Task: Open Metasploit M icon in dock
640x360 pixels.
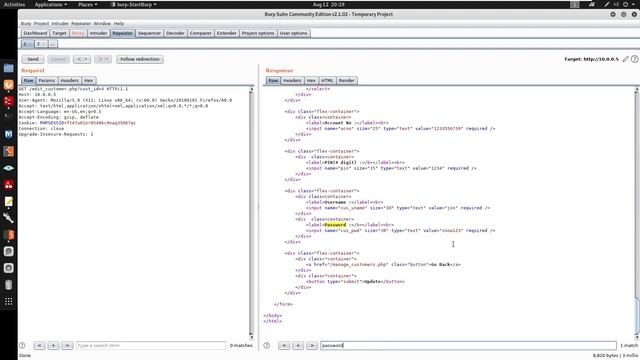Action: [x=9, y=134]
